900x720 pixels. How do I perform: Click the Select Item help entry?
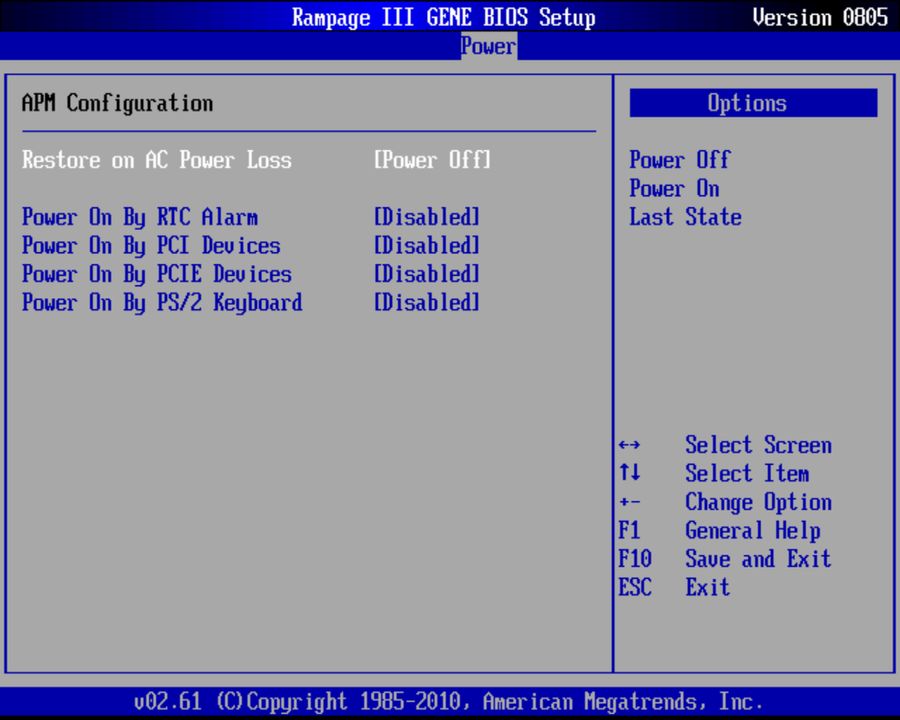pos(747,474)
